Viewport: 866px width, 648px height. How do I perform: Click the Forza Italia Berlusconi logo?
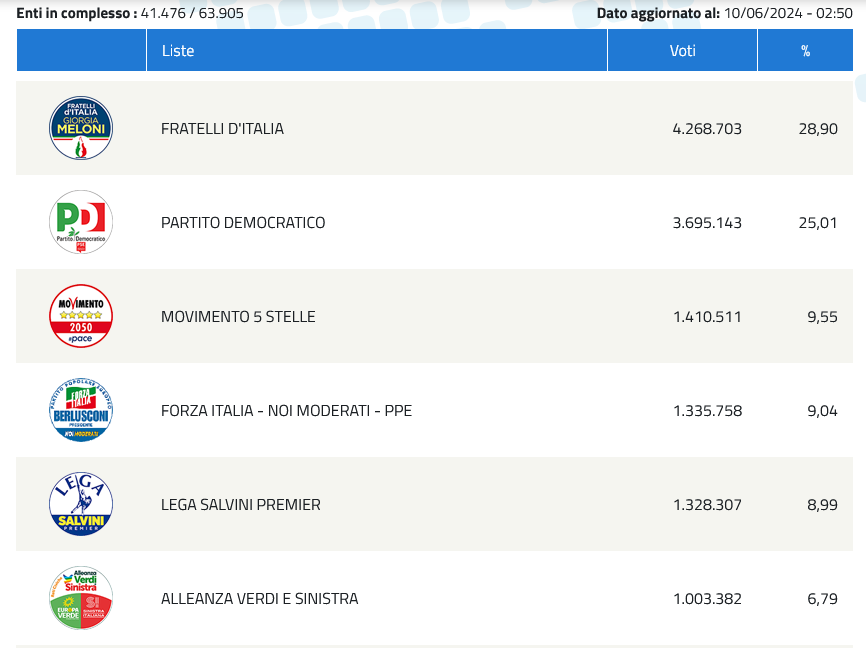click(x=81, y=410)
